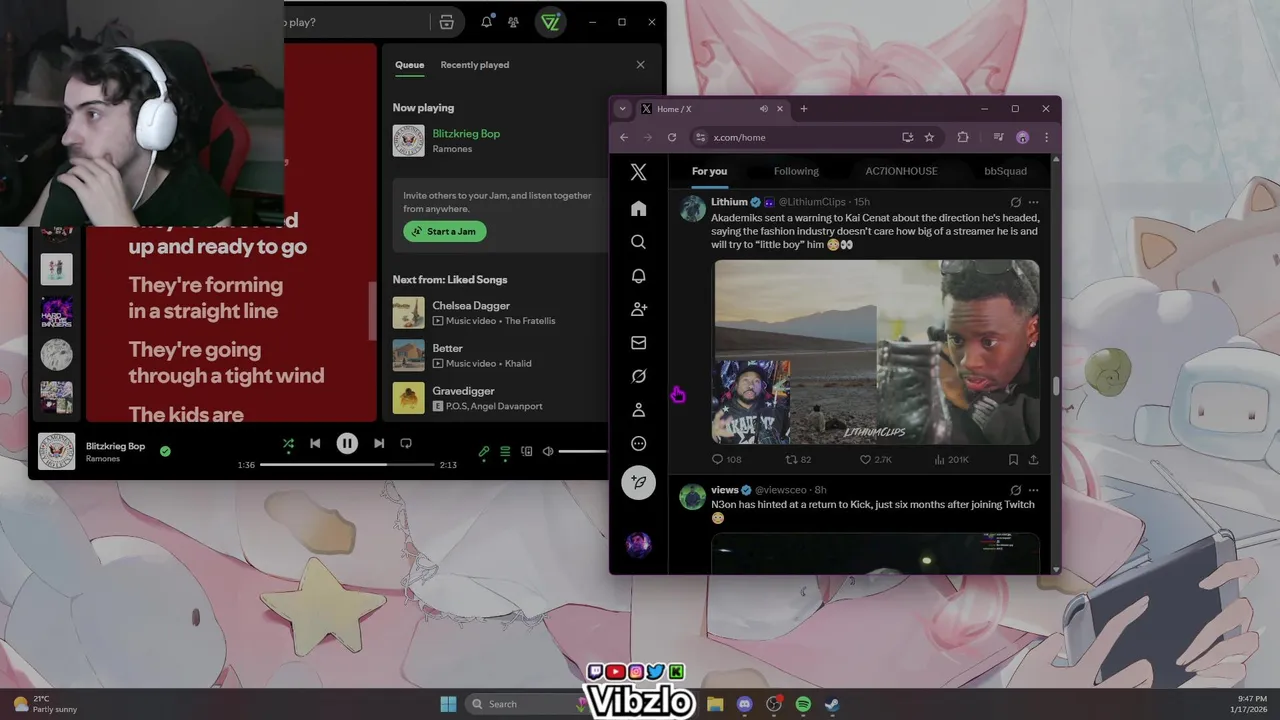Open Grok icon in X sidebar
This screenshot has width=1280, height=720.
[x=638, y=376]
